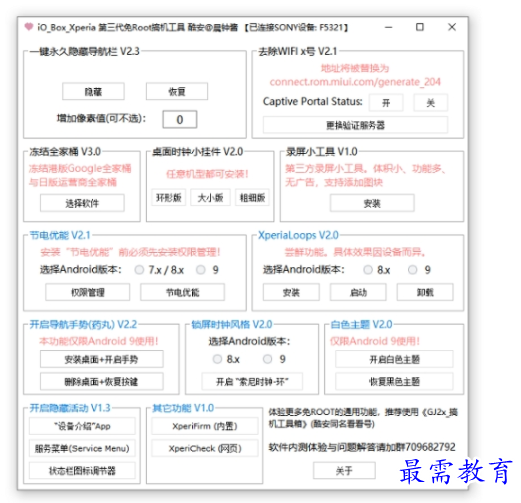Select 8.x radio in 锁屏时钟风格

217,359
